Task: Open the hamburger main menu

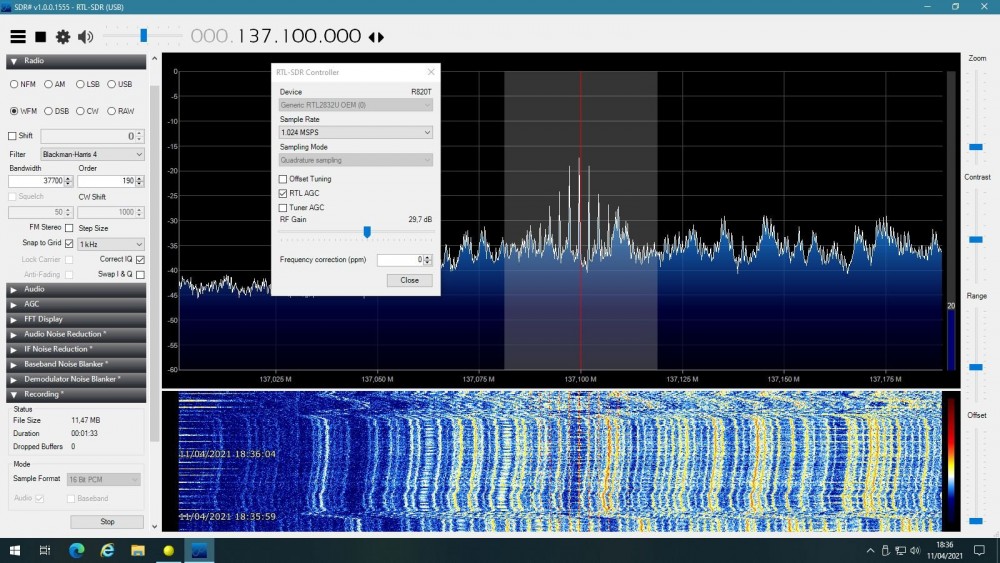Action: coord(18,37)
